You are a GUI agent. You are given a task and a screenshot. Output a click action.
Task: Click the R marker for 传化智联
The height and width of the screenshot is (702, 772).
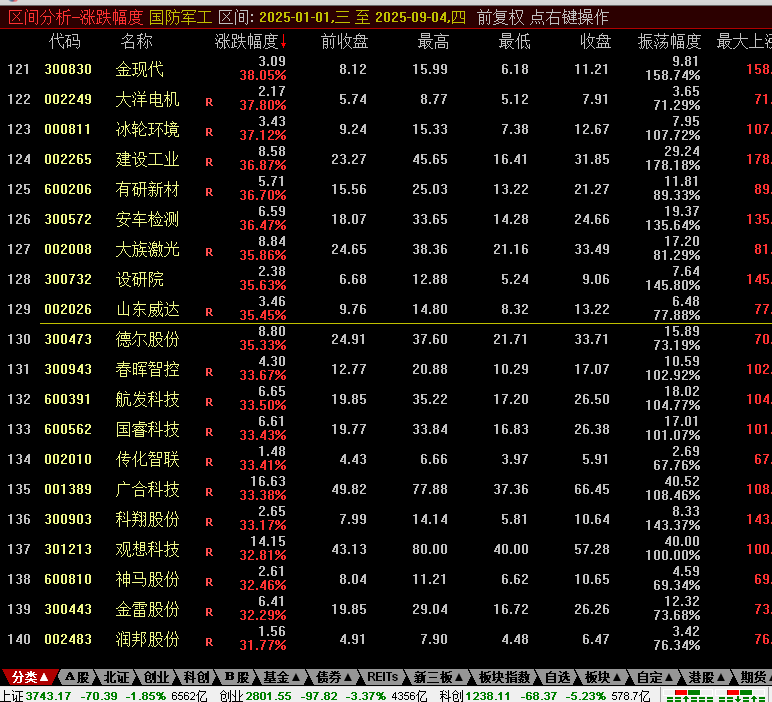pyautogui.click(x=209, y=462)
